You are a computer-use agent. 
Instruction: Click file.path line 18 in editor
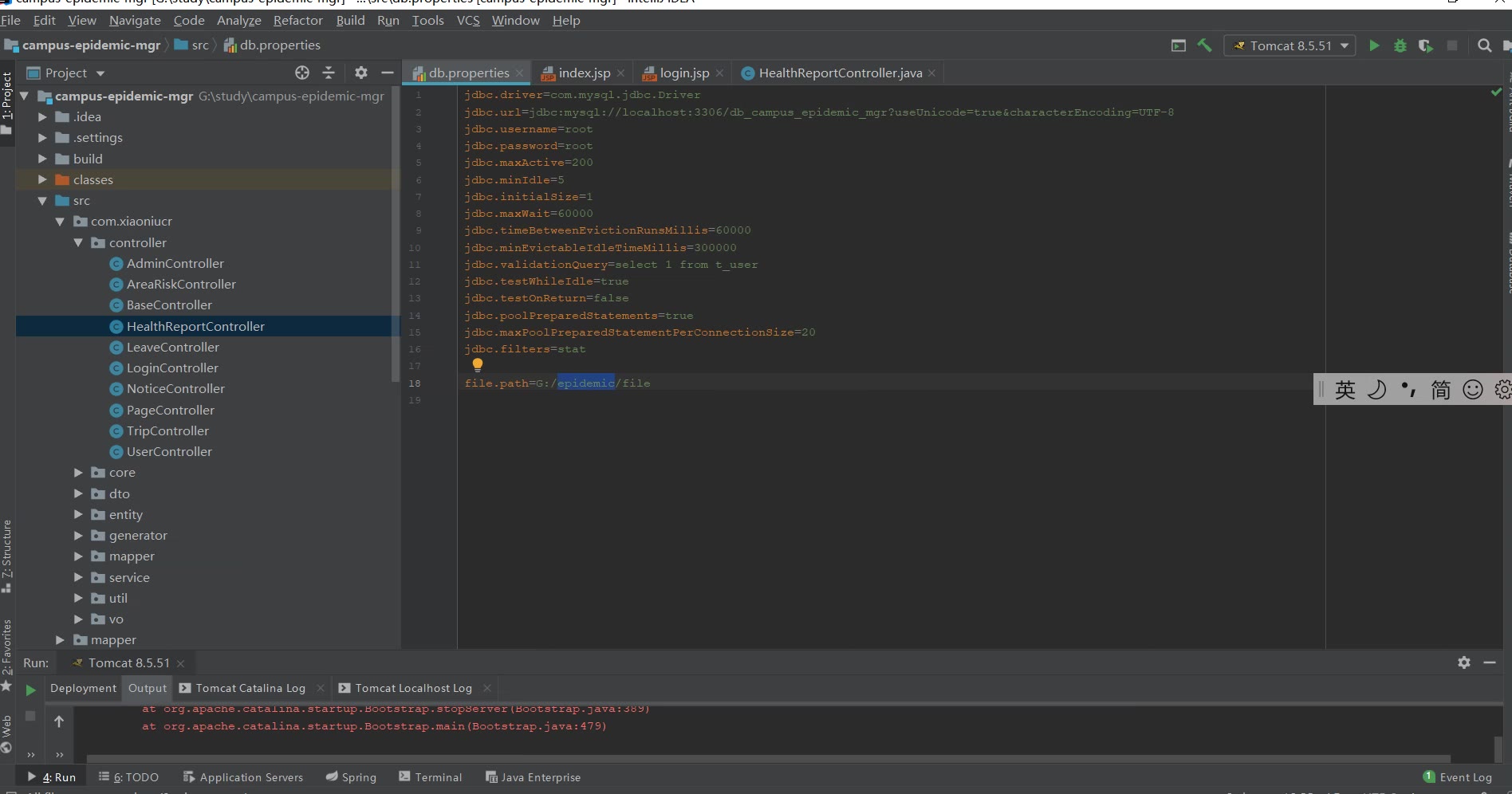(x=557, y=383)
